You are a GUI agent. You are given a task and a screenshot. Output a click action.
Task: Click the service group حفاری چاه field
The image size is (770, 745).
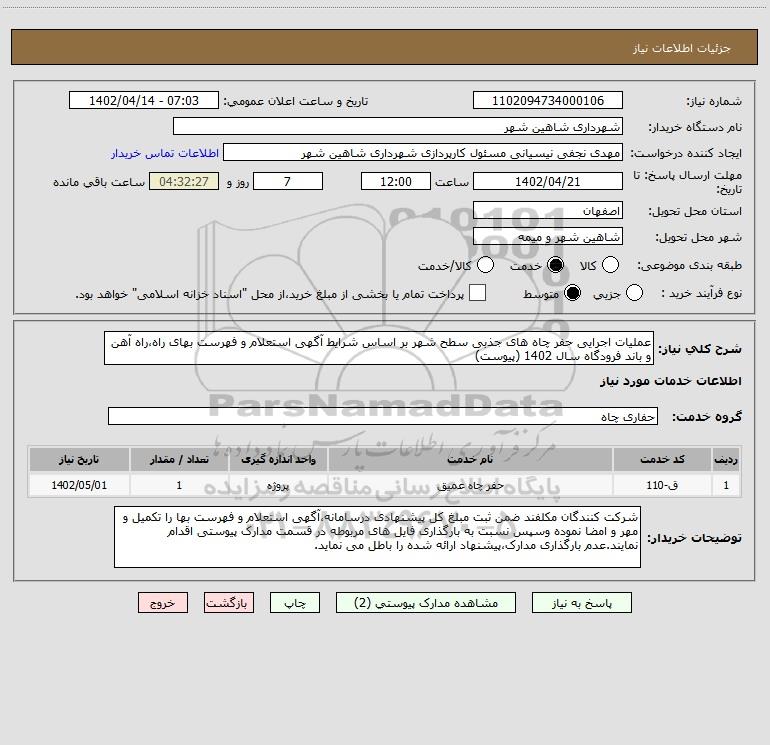pyautogui.click(x=383, y=416)
